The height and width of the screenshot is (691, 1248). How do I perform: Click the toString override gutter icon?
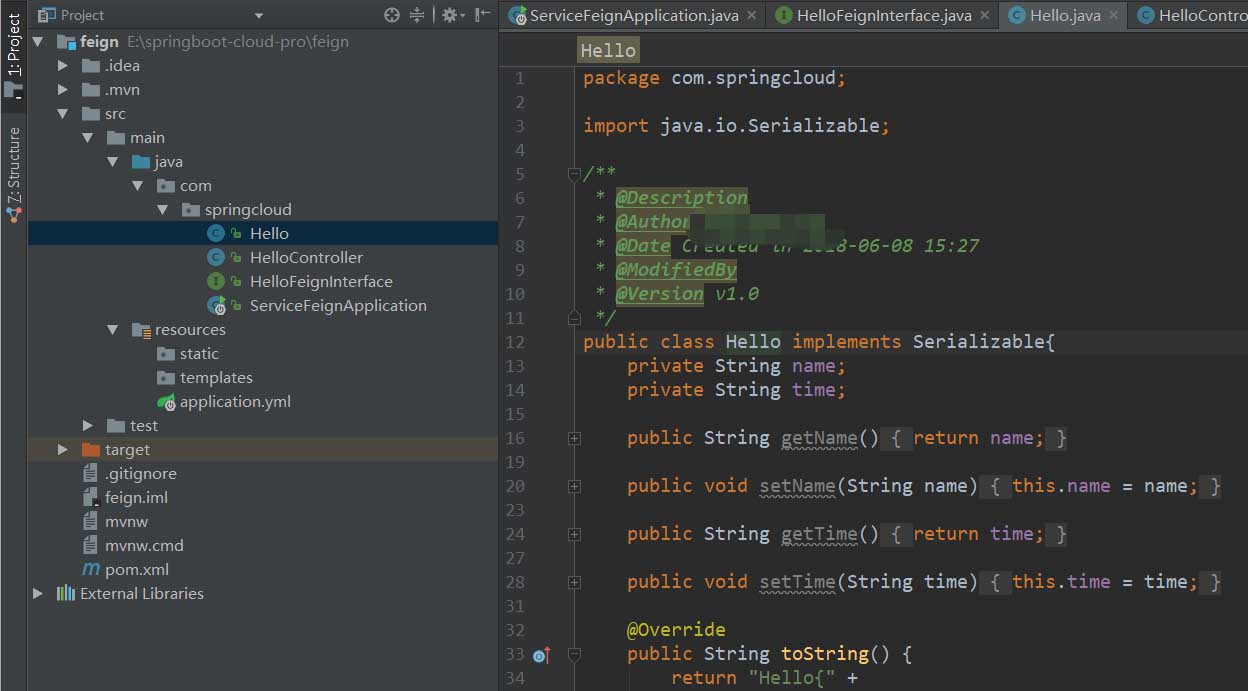pos(541,656)
